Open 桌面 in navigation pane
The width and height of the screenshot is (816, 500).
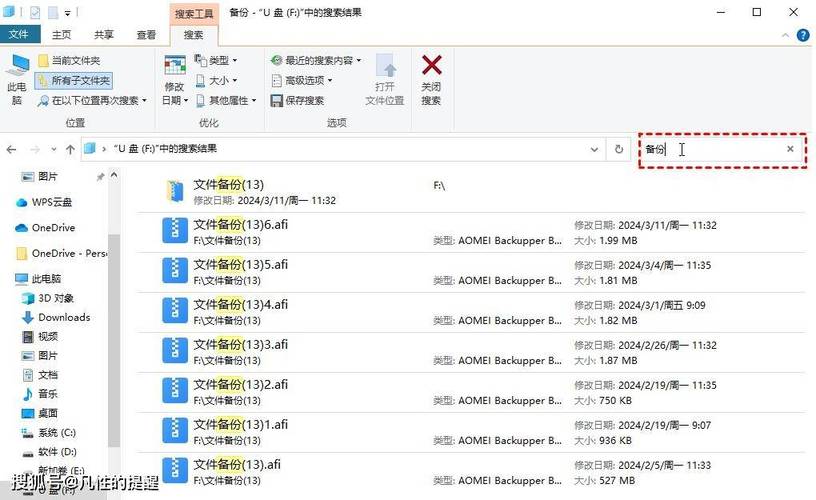pyautogui.click(x=40, y=413)
